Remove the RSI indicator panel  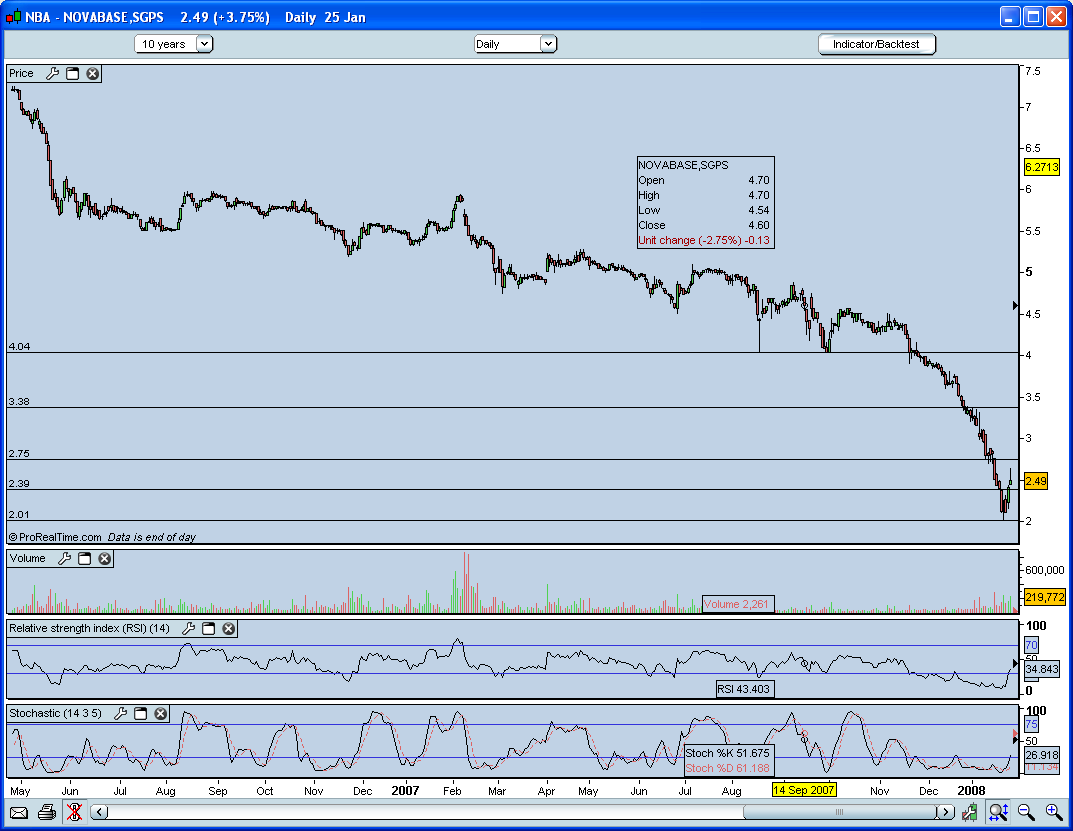click(x=229, y=628)
